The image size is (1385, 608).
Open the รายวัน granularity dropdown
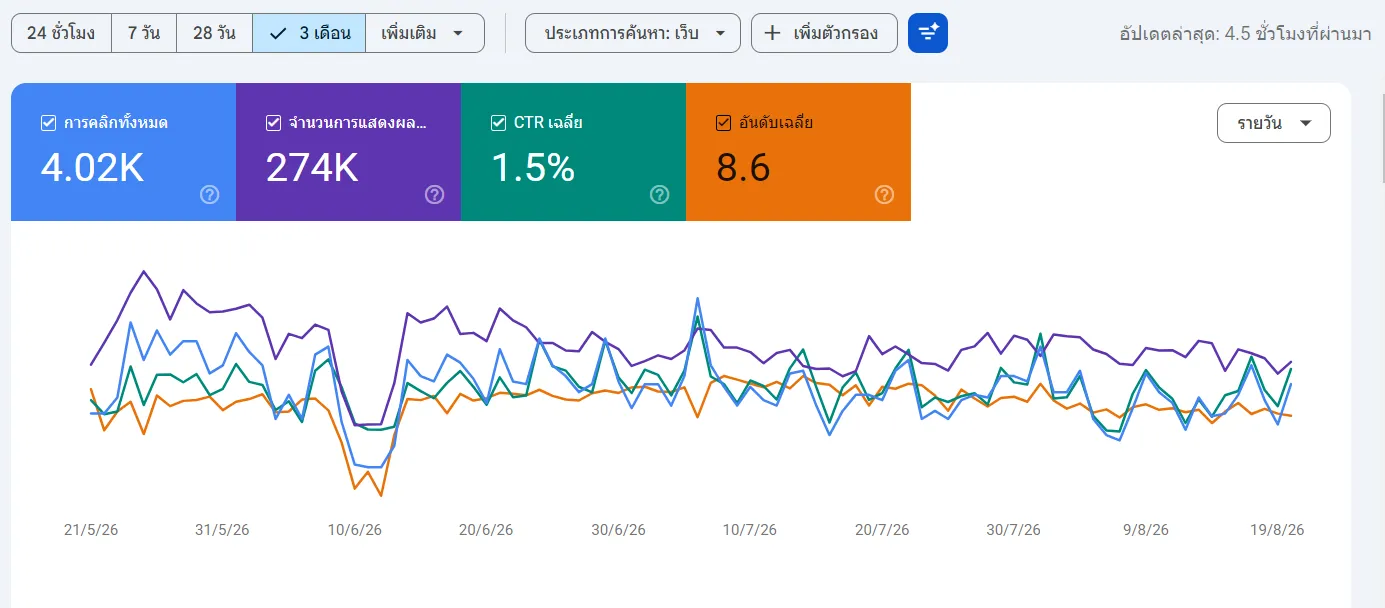point(1274,123)
